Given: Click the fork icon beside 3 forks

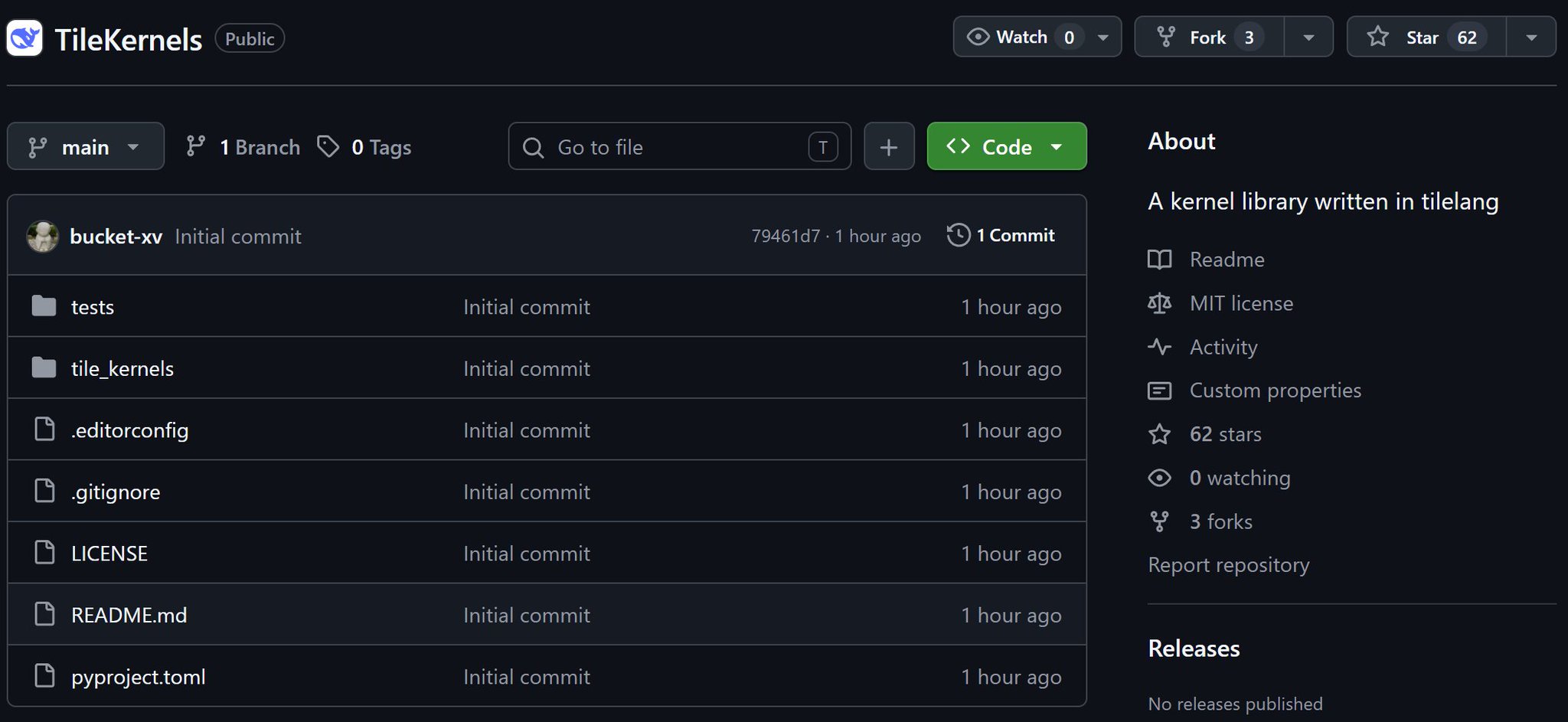Looking at the screenshot, I should tap(1159, 521).
